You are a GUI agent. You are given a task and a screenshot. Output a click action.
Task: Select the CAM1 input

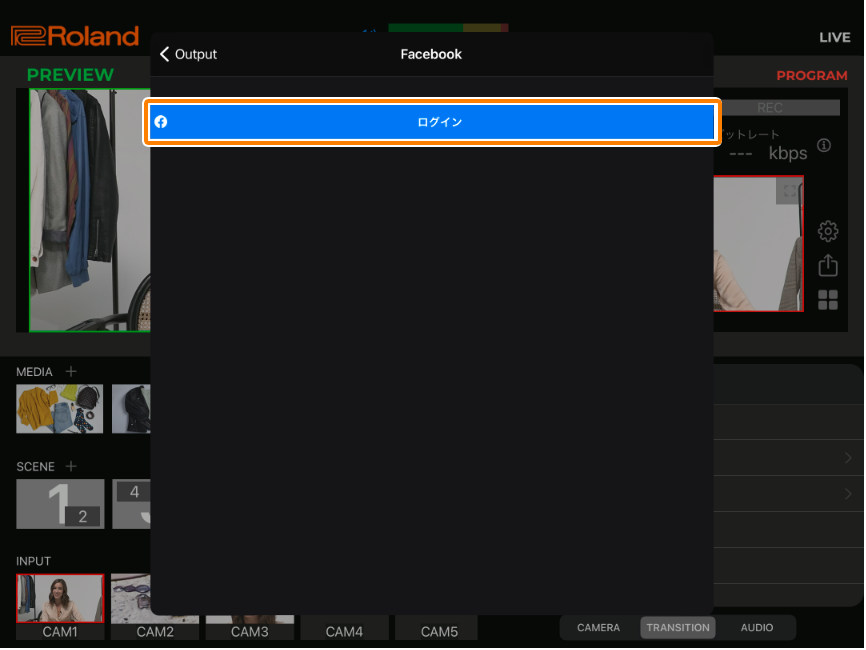(x=60, y=606)
